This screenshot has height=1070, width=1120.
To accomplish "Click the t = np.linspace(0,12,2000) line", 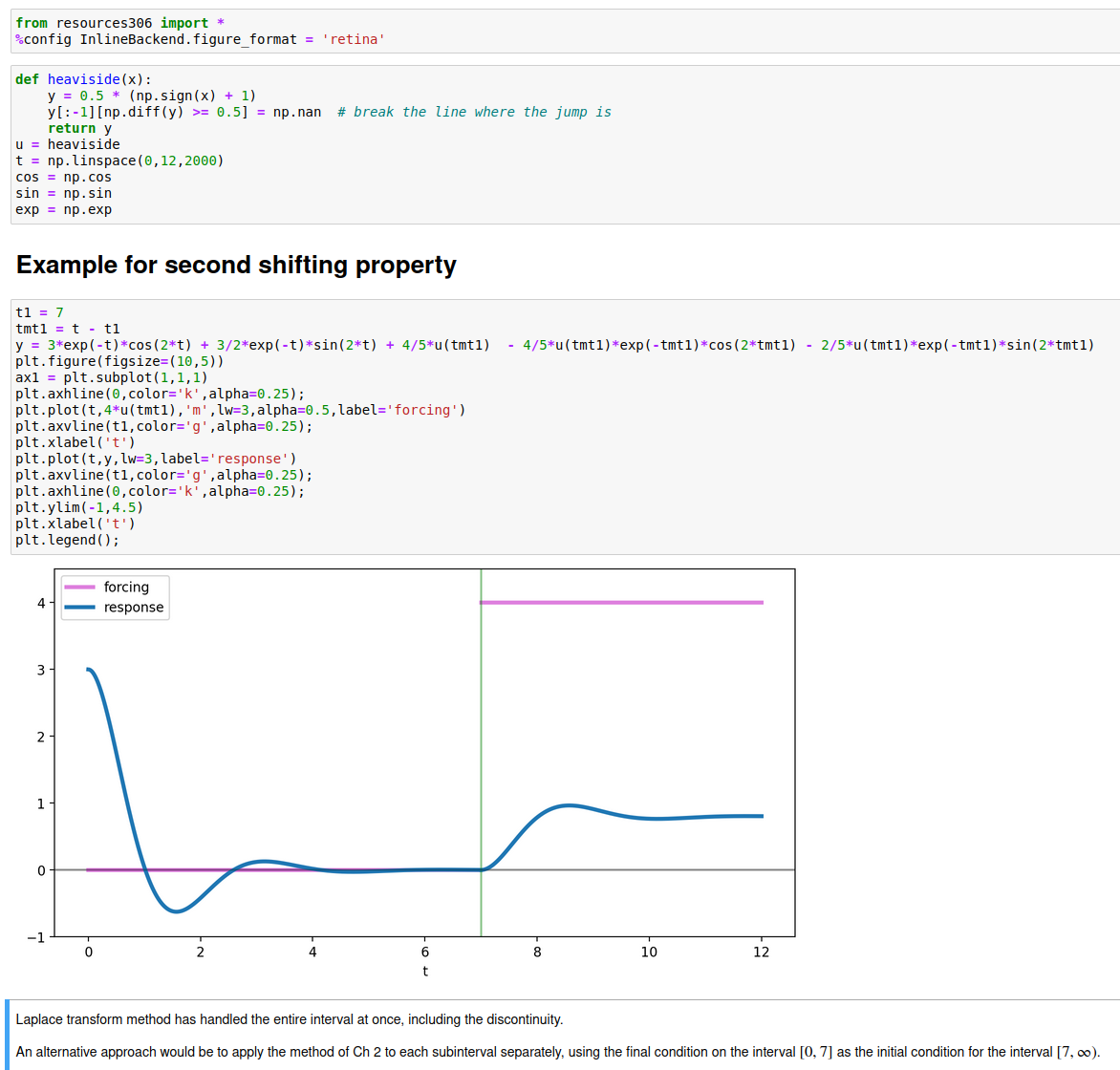I will (x=119, y=160).
